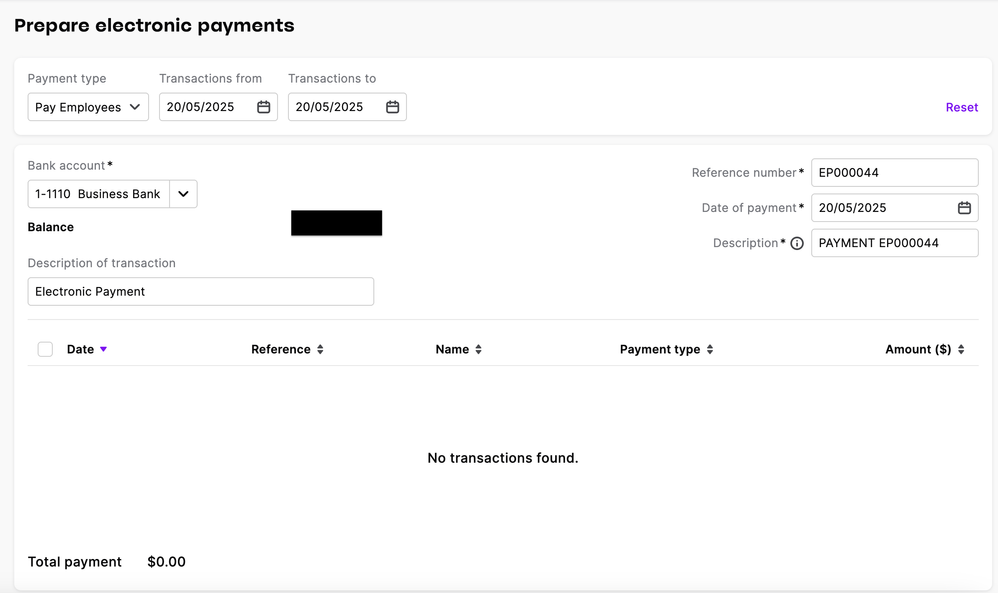Viewport: 998px width, 593px height.
Task: Click the Date of payment date field
Action: point(882,208)
